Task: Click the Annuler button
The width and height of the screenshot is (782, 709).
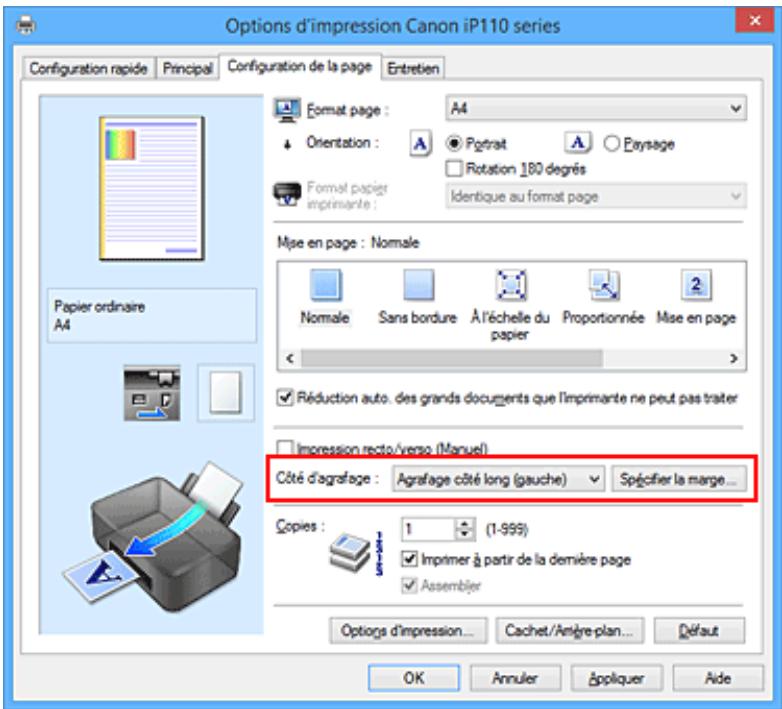Action: (515, 678)
